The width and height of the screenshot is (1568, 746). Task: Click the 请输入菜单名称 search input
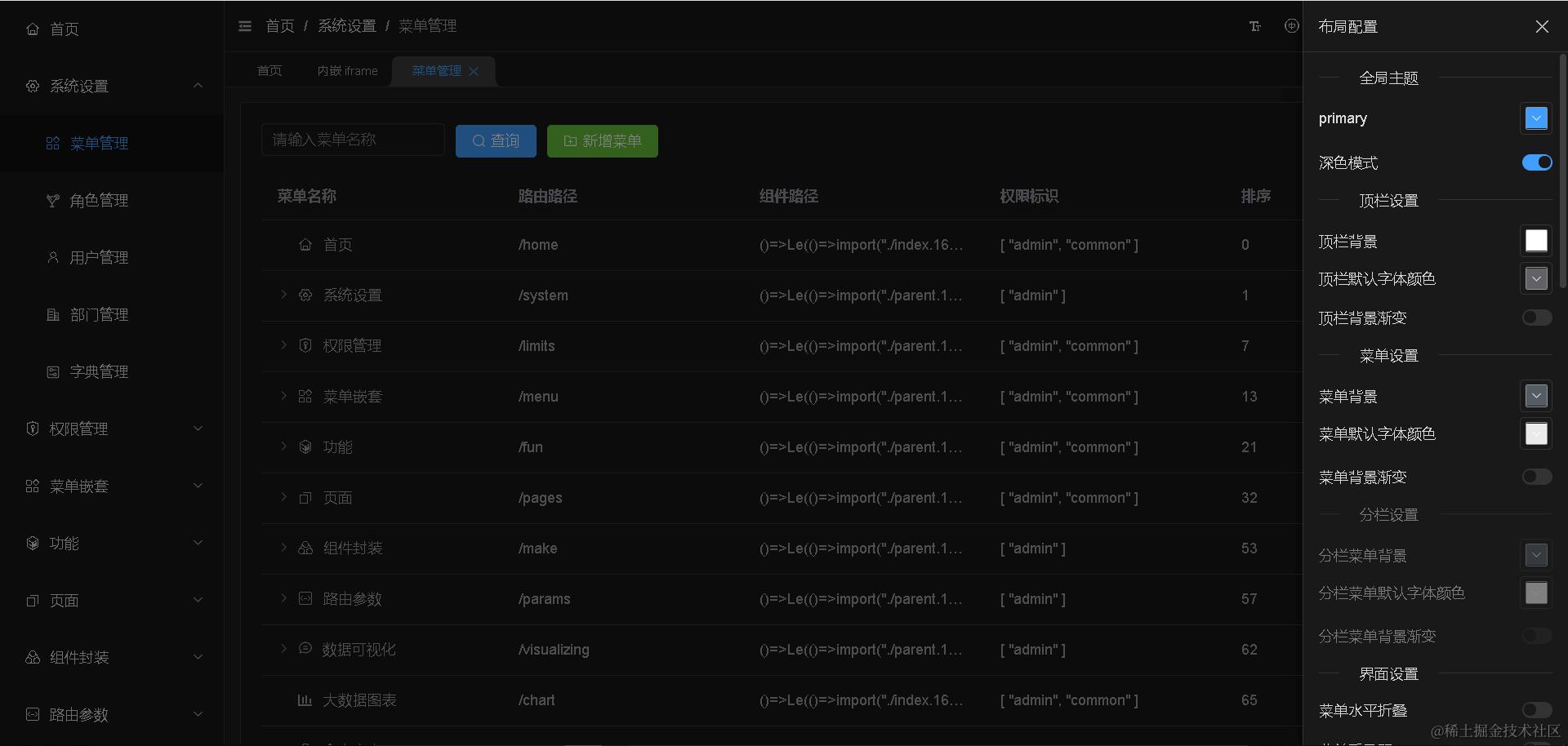[x=353, y=140]
